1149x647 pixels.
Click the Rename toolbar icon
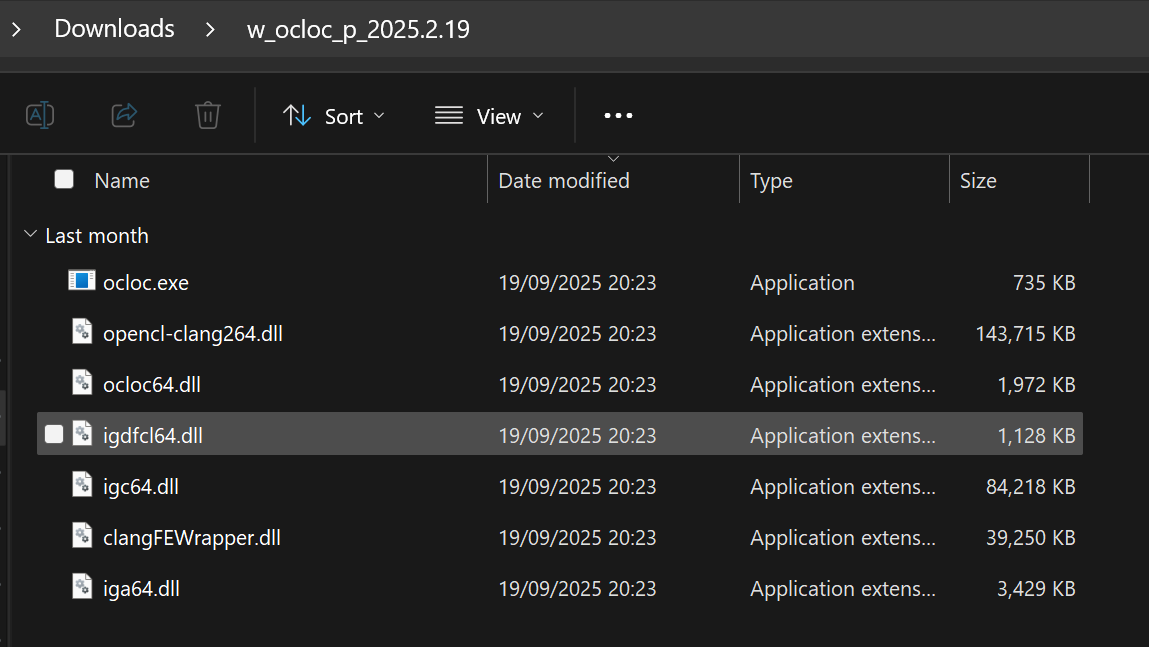point(40,115)
